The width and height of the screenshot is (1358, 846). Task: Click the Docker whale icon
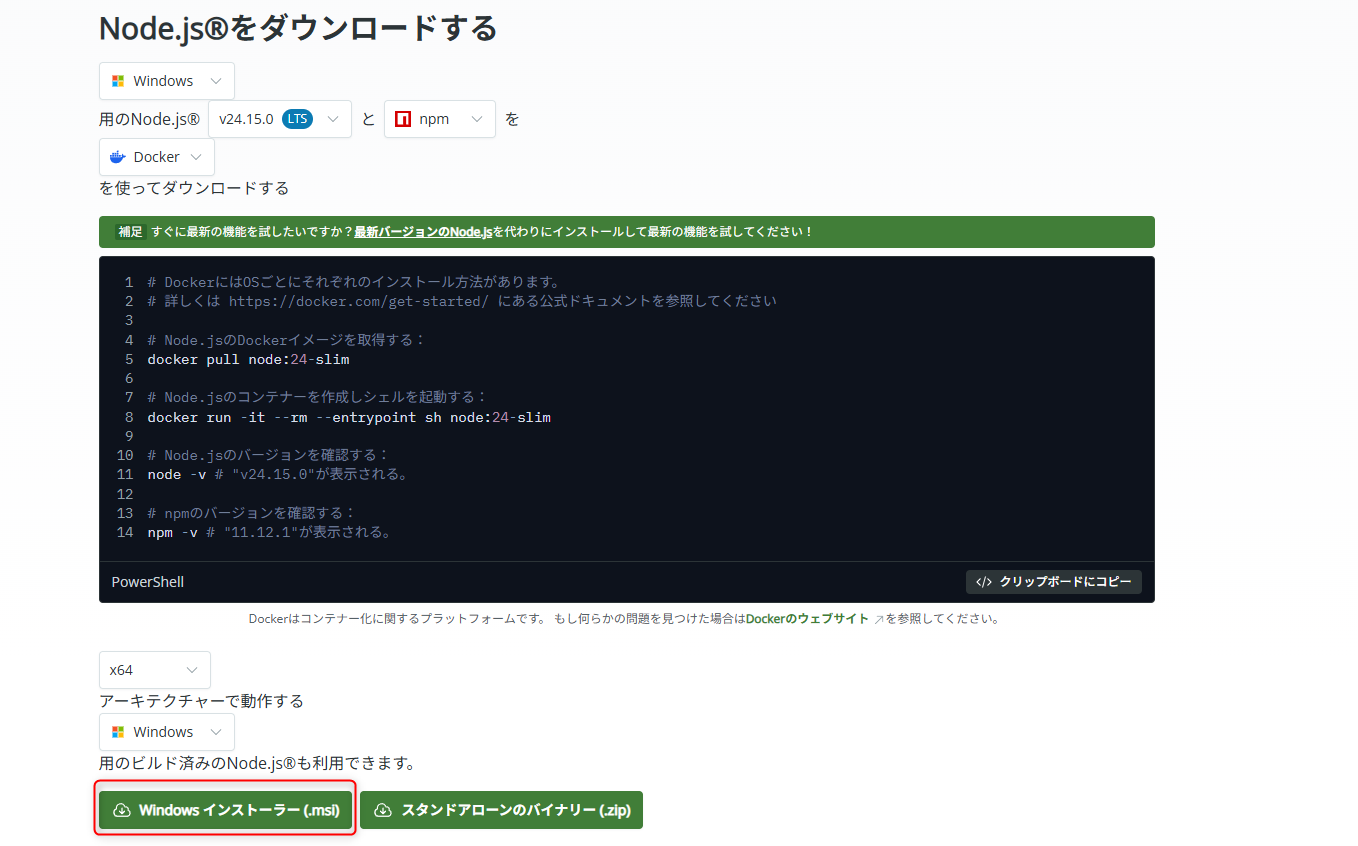118,157
